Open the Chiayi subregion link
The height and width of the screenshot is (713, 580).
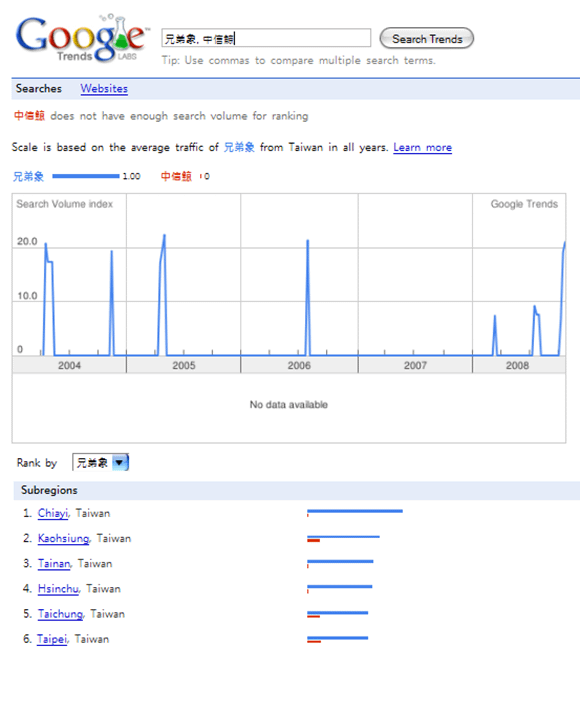pos(53,513)
